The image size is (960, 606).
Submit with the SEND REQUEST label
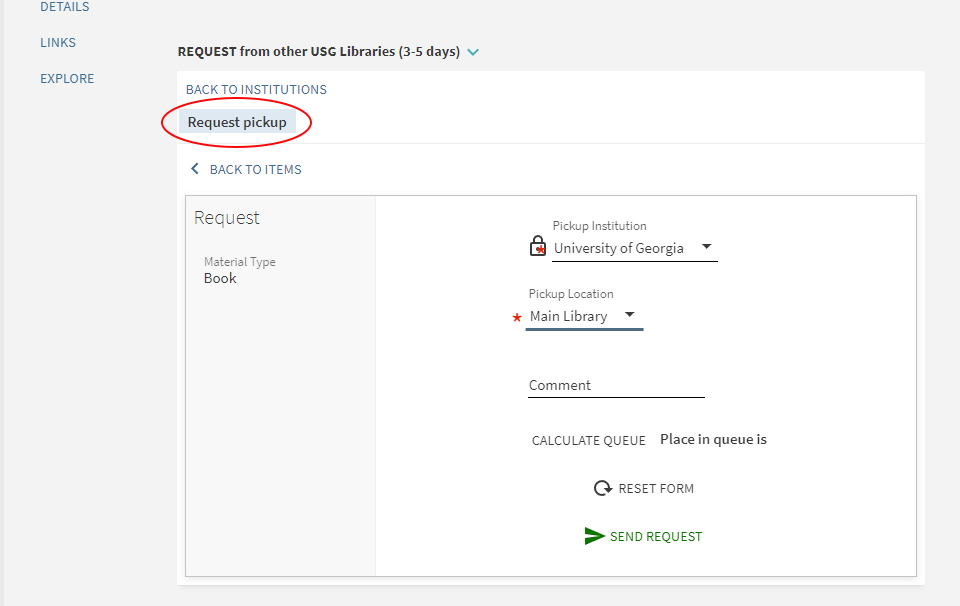656,537
